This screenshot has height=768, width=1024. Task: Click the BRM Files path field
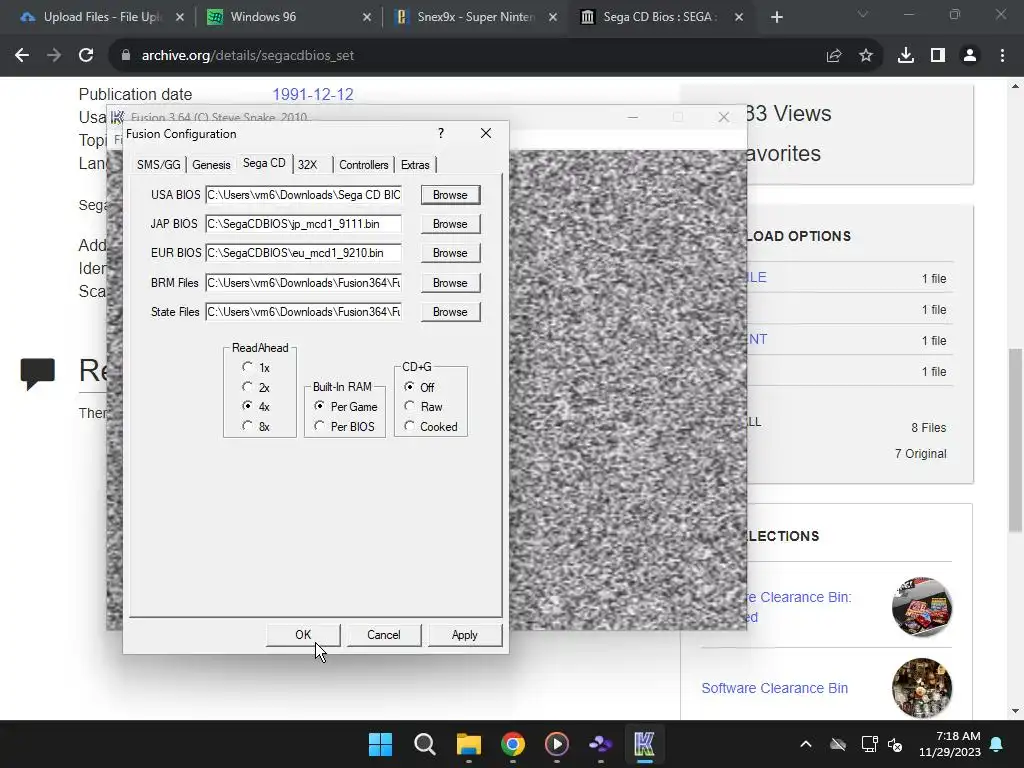pyautogui.click(x=304, y=283)
